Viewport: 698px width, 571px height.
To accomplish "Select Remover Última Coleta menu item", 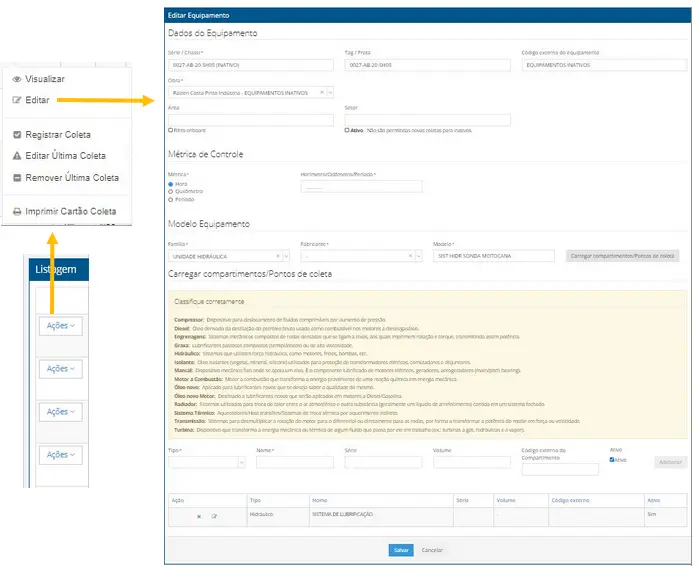I will coord(72,178).
